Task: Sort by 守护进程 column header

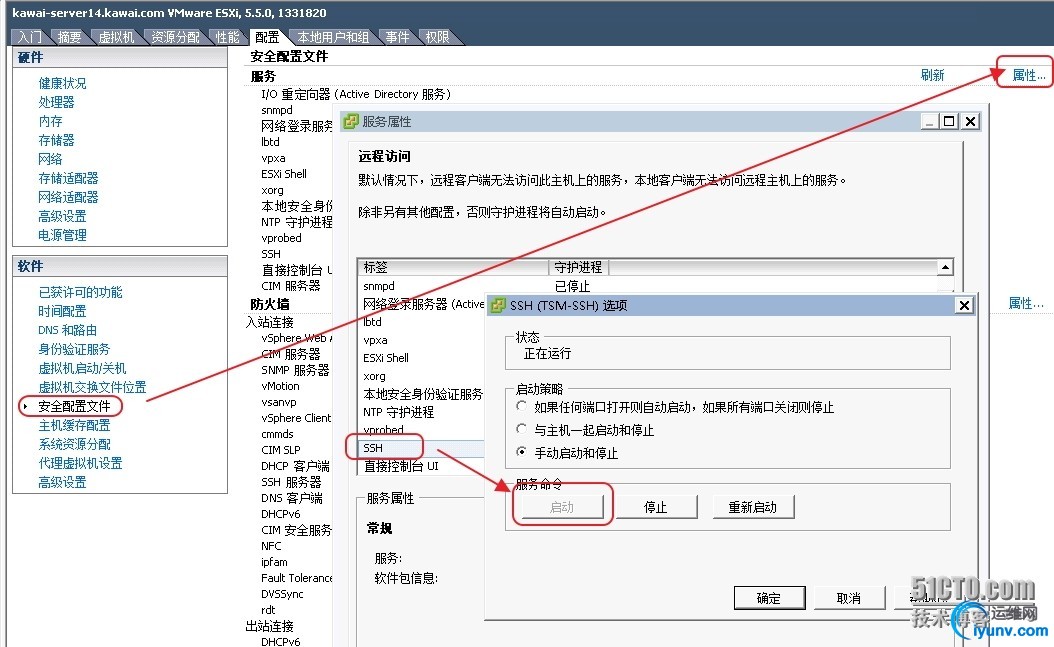Action: pos(579,267)
